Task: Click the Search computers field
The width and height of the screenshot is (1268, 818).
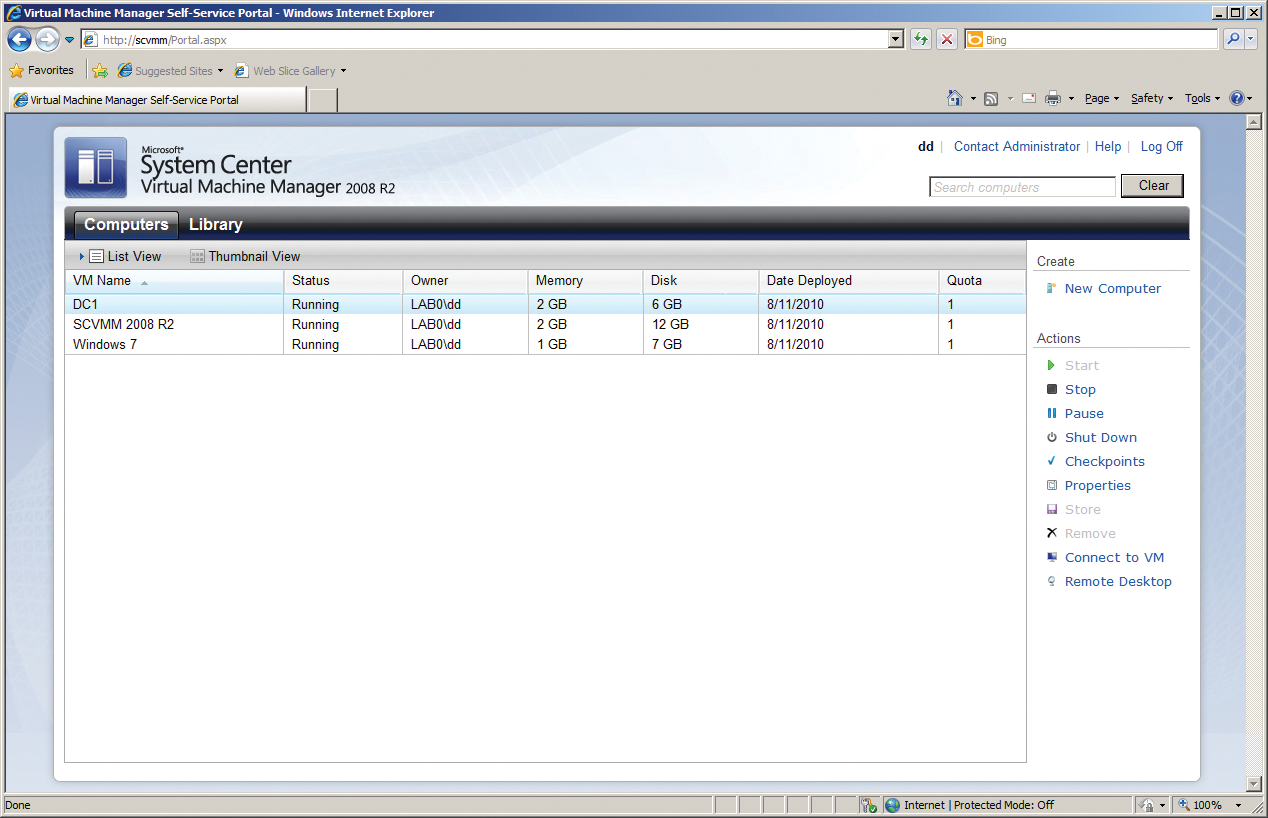Action: click(x=1022, y=186)
